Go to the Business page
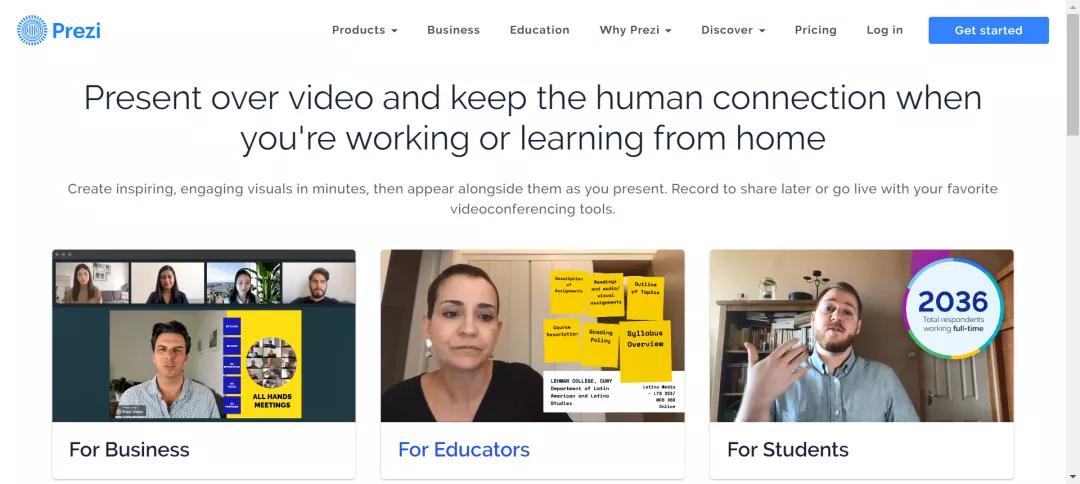Image resolution: width=1080 pixels, height=484 pixels. [x=453, y=30]
